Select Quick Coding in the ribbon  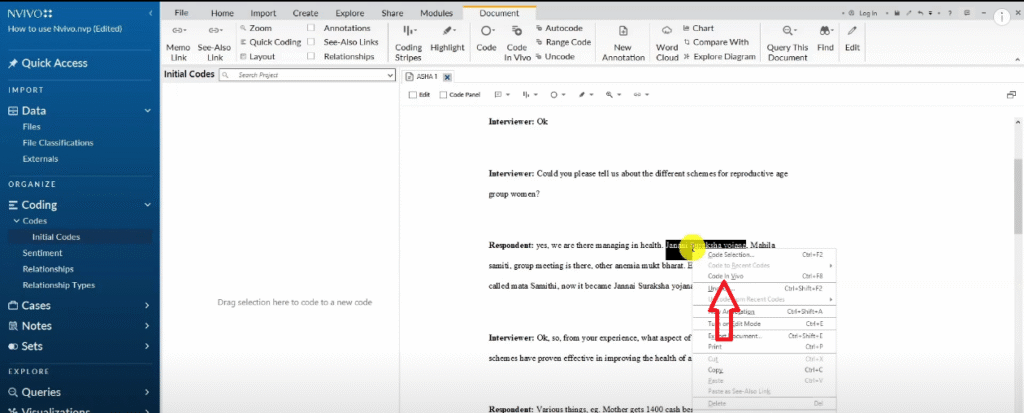270,42
